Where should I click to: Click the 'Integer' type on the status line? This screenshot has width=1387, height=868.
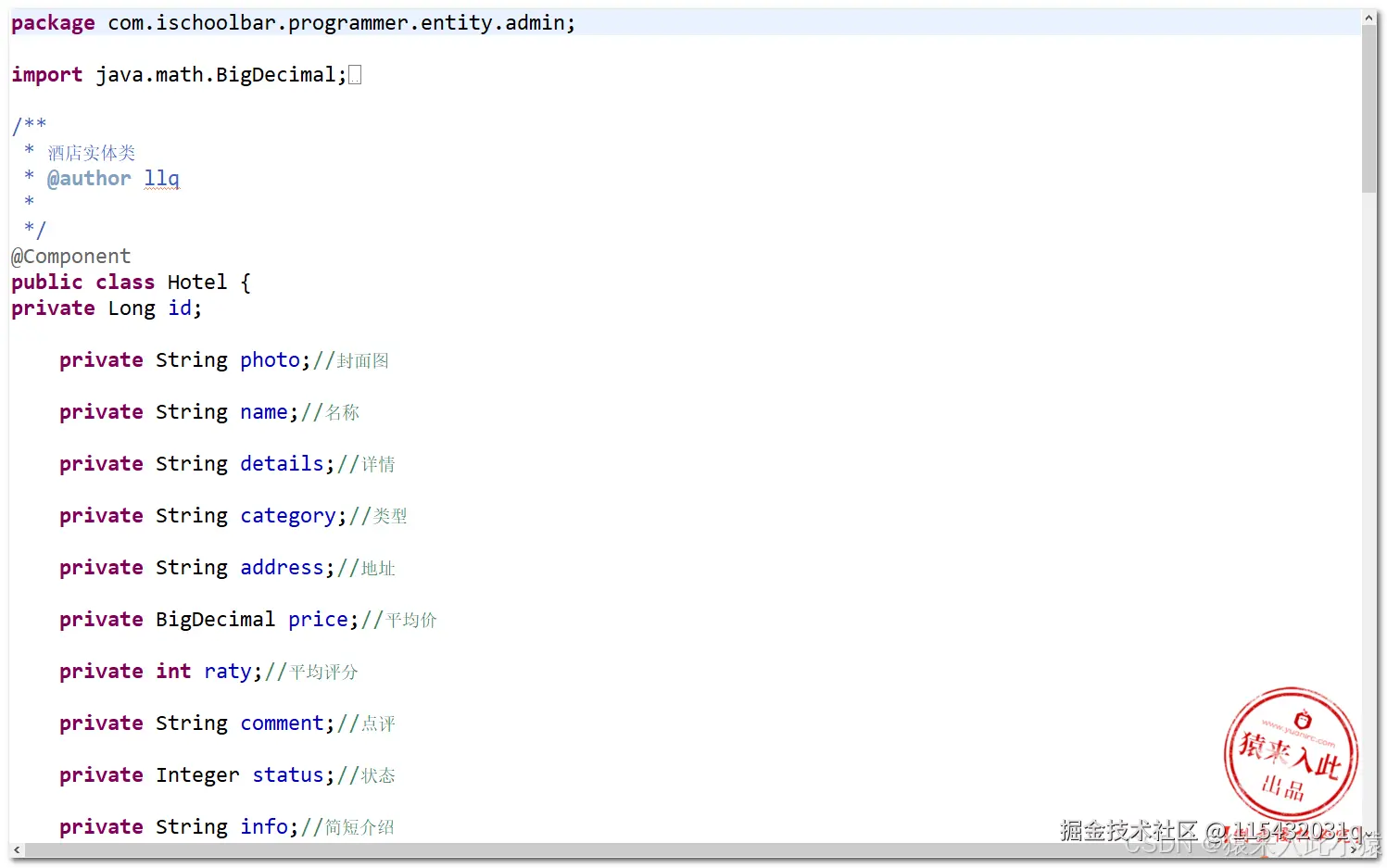tap(197, 775)
